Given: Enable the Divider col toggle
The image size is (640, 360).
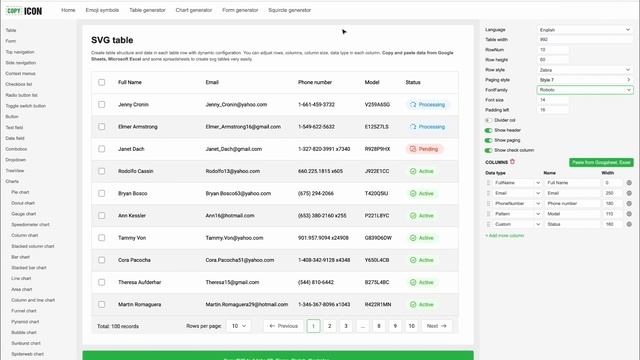Looking at the screenshot, I should point(488,120).
